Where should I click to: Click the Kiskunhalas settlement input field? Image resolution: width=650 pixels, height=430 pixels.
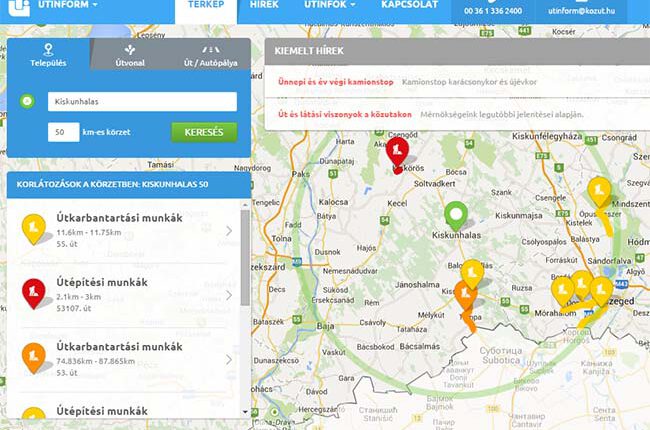[142, 102]
